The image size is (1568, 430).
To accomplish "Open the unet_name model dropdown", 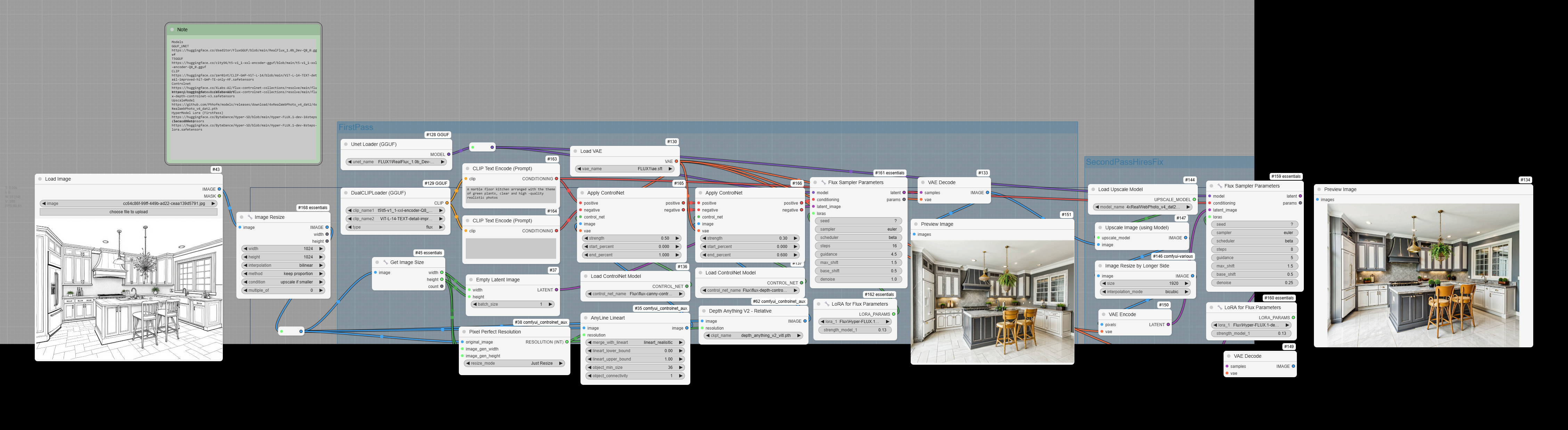I will [x=396, y=162].
